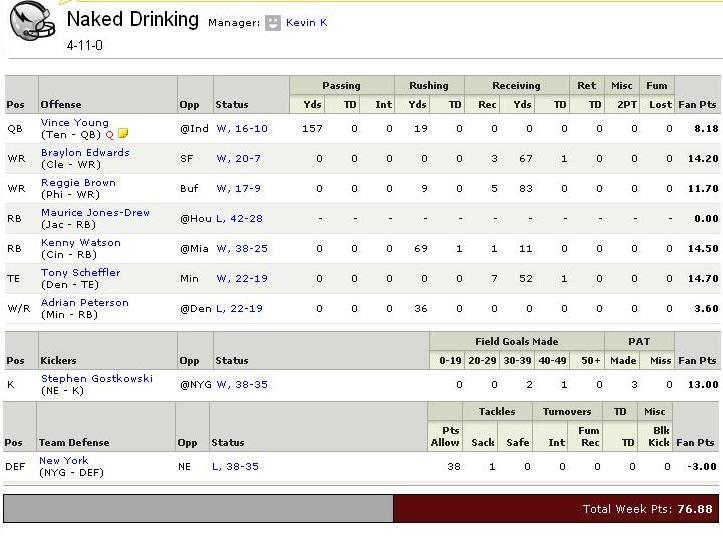Screen dimensions: 723x539
Task: Open Stephen Gostkowski player page
Action: [x=96, y=379]
